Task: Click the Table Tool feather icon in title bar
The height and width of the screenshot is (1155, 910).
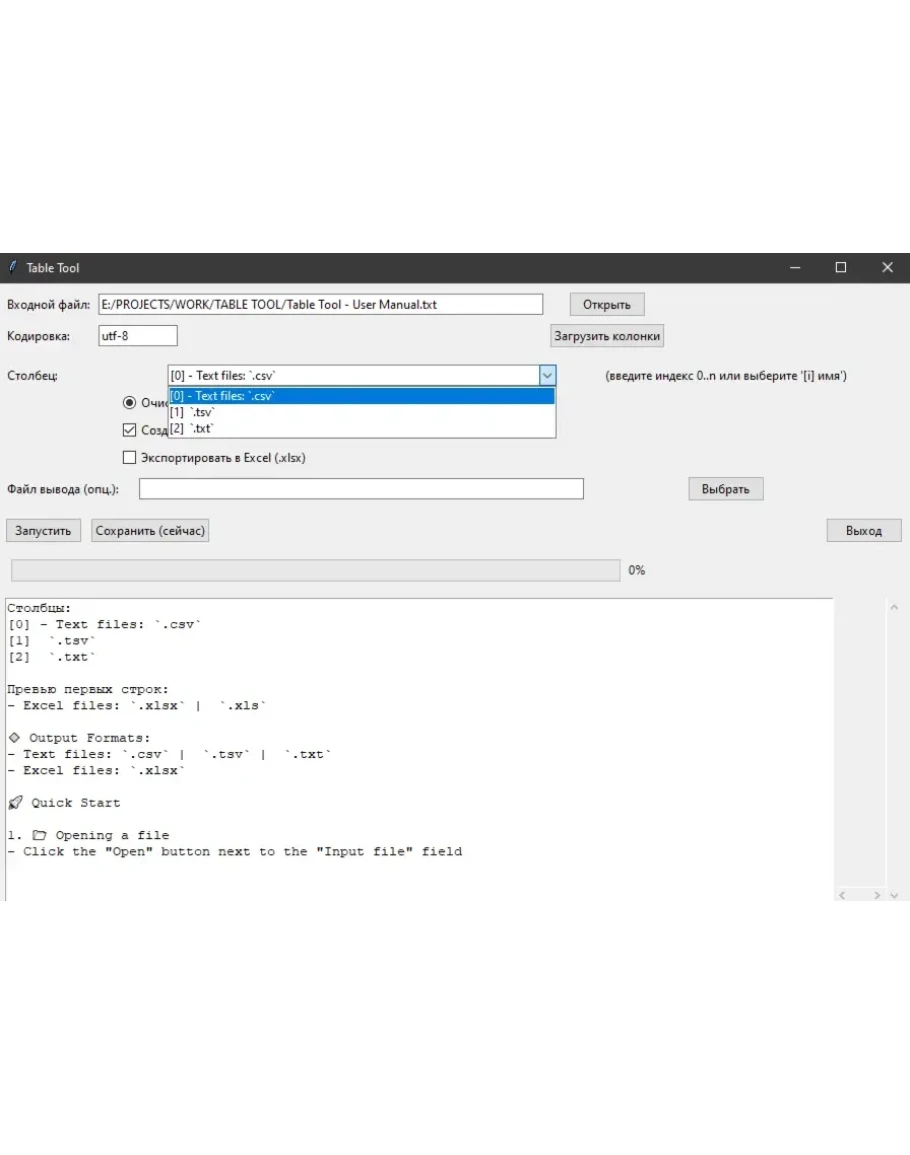Action: pos(13,267)
